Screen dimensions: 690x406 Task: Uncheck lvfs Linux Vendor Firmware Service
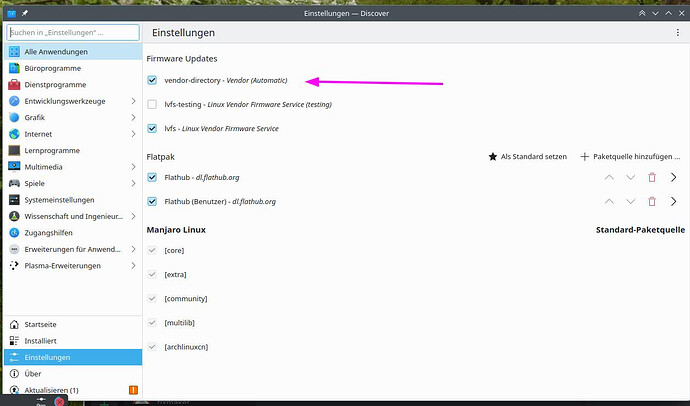pyautogui.click(x=152, y=128)
